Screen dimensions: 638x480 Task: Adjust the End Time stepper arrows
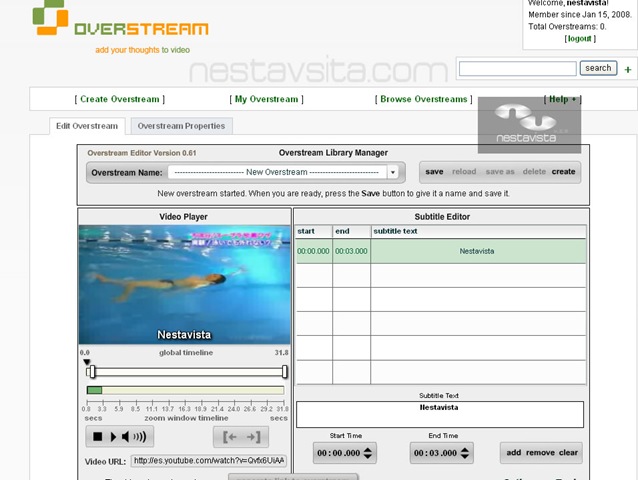coord(465,453)
